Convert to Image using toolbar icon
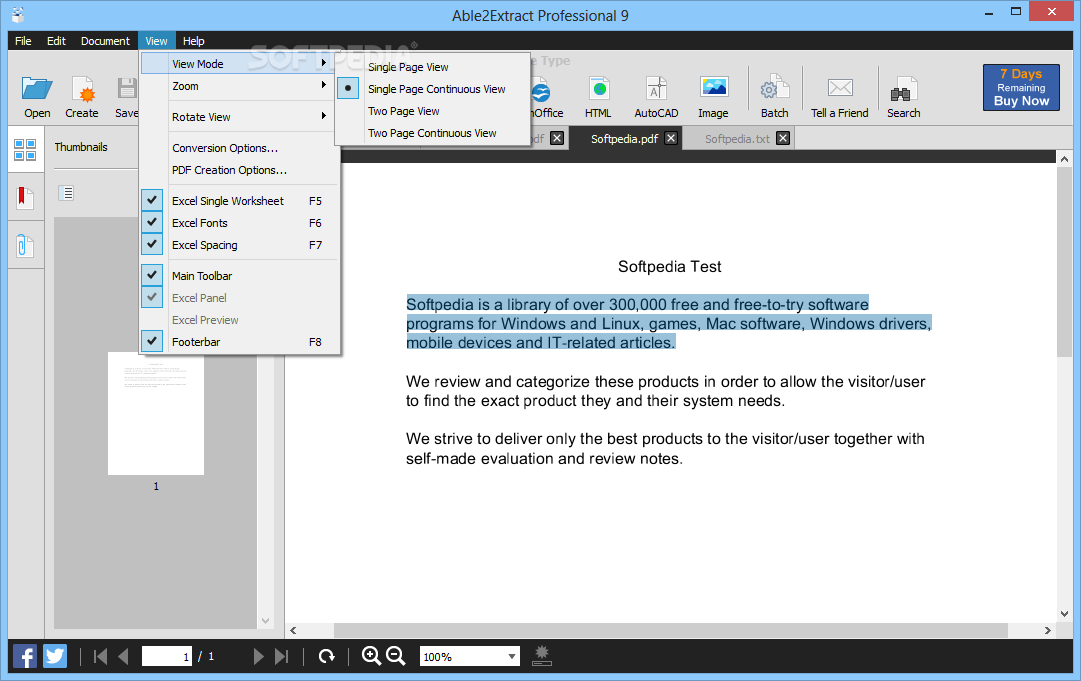Image resolution: width=1081 pixels, height=681 pixels. (714, 88)
